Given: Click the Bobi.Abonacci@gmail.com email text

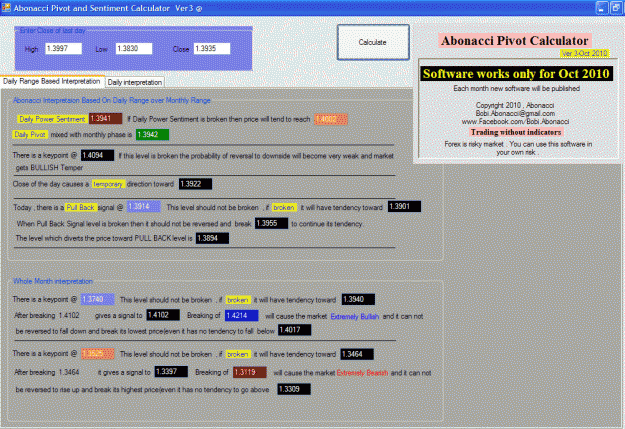Looking at the screenshot, I should (x=515, y=114).
